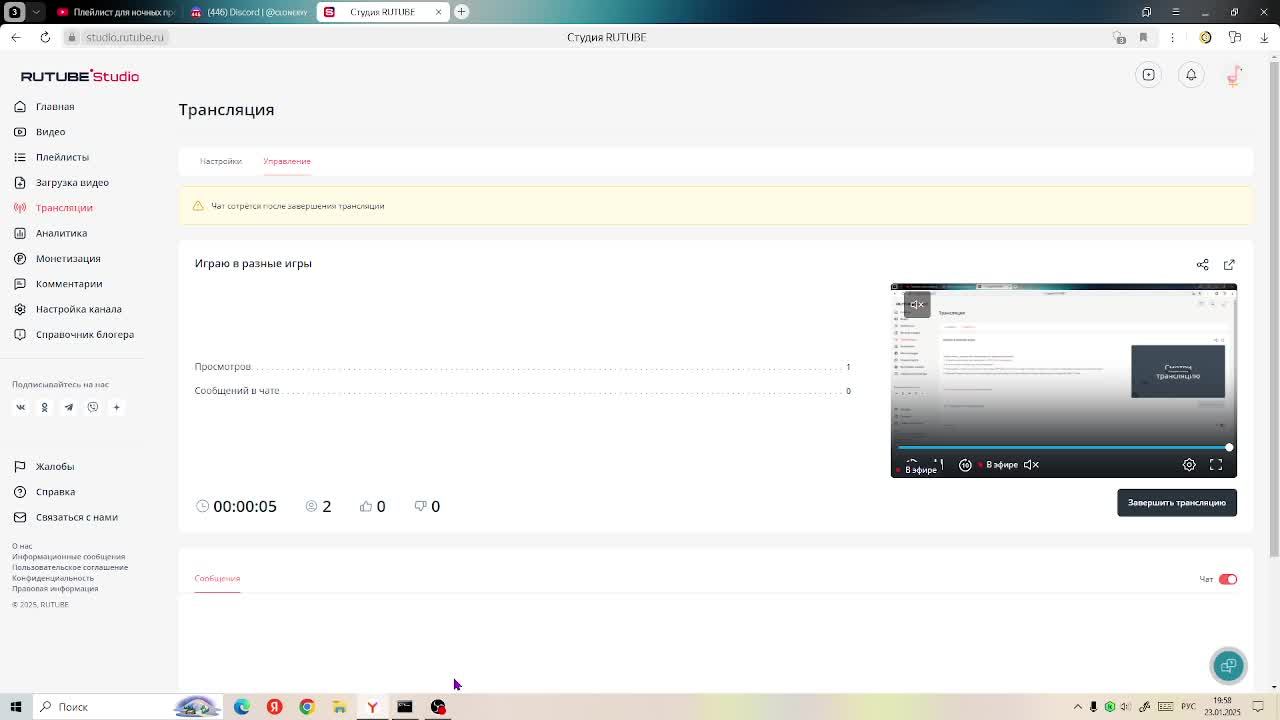The height and width of the screenshot is (720, 1280).
Task: Open Пользовательское соглашение footer link
Action: point(70,567)
